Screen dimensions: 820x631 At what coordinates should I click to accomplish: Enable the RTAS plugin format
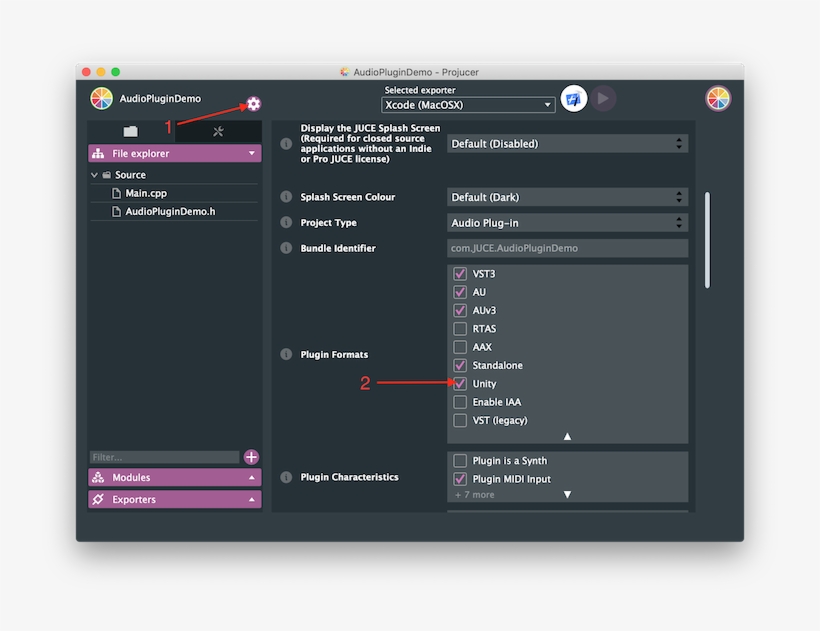pos(460,328)
